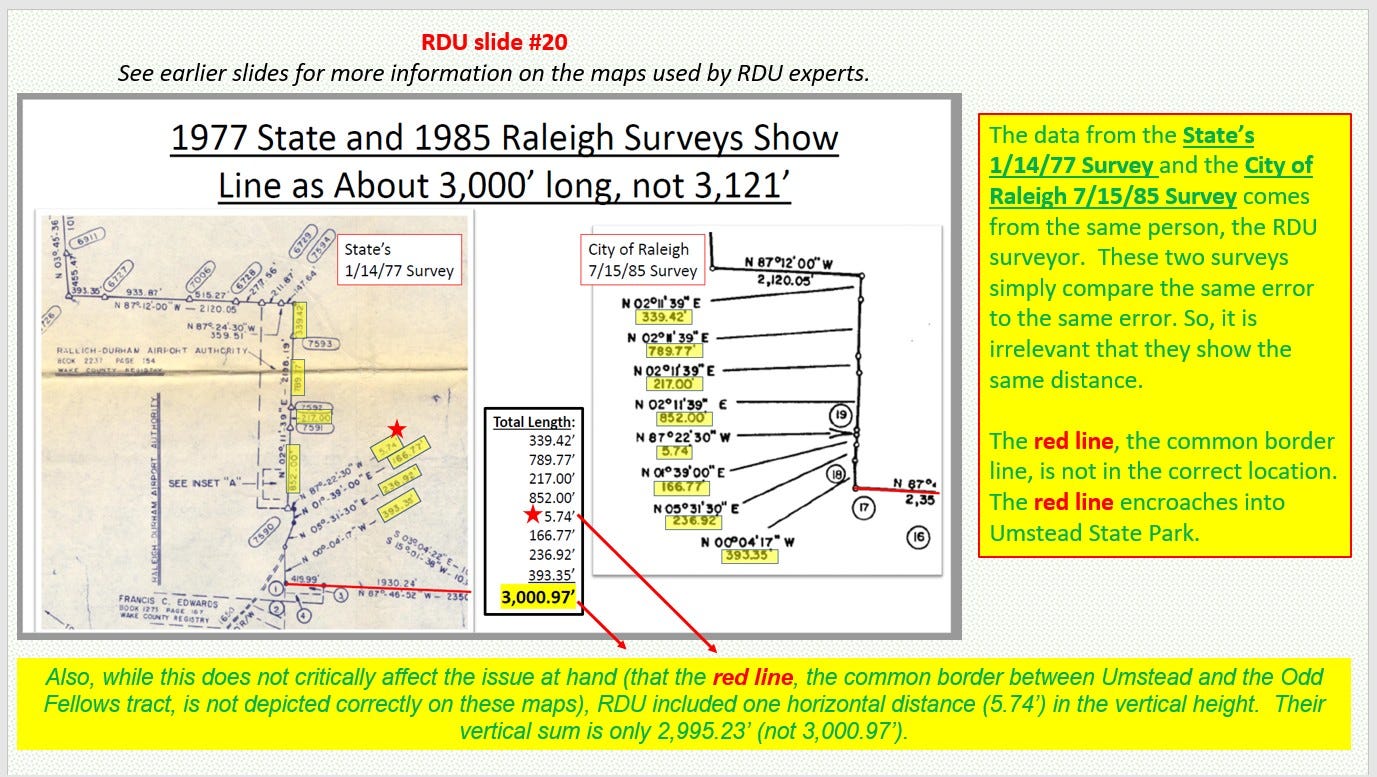This screenshot has width=1377, height=777.
Task: Click circled point 17 on the City of Raleigh map
Action: (x=865, y=508)
